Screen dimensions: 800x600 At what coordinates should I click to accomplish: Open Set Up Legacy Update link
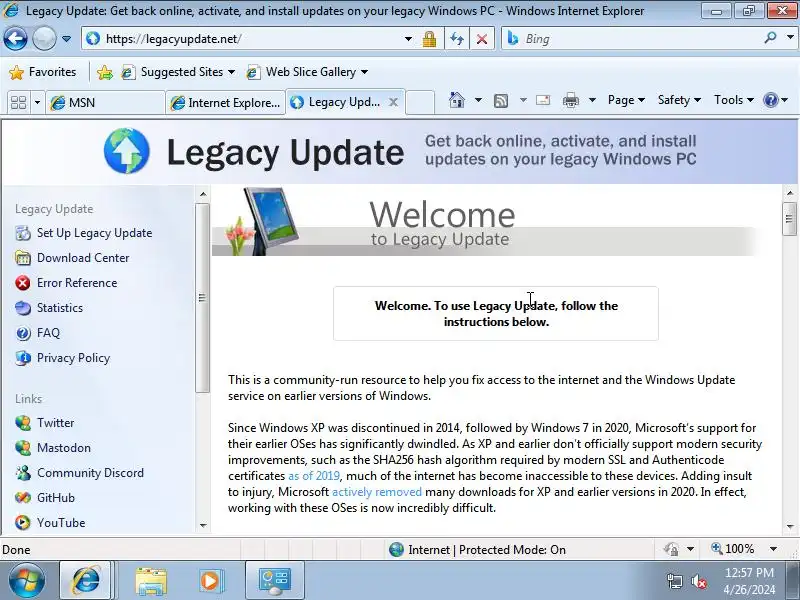[94, 233]
